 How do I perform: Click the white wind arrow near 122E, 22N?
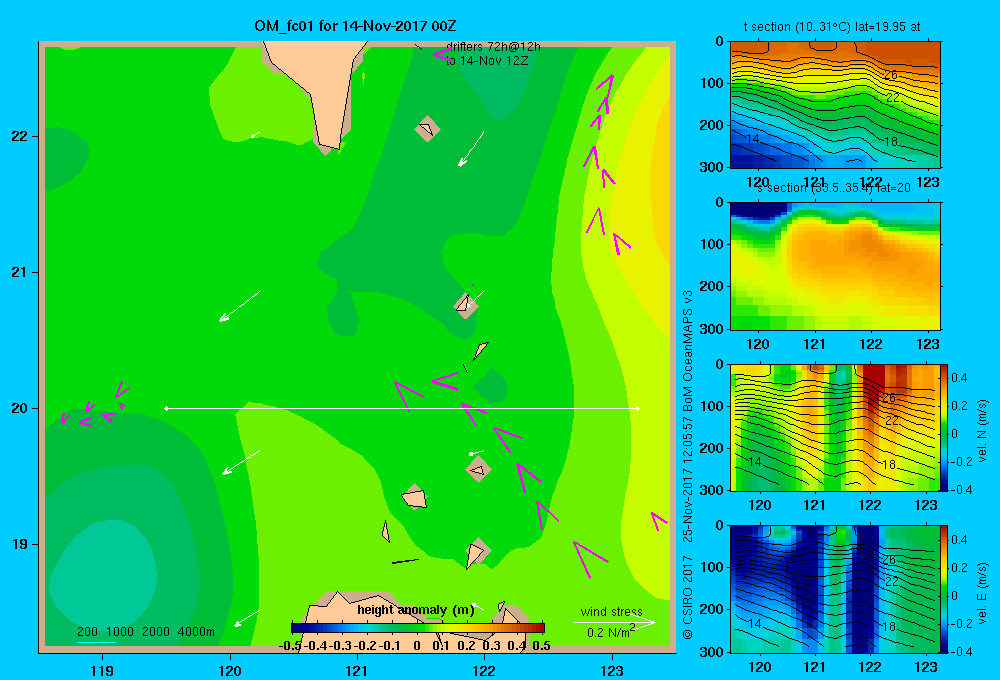tap(471, 149)
